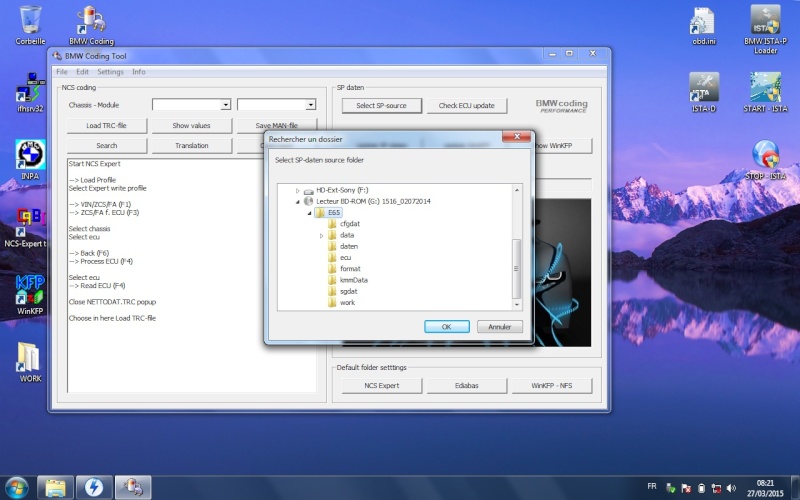Click the safely remove hardware tray icon
Viewport: 800px width, 500px height.
(x=671, y=488)
